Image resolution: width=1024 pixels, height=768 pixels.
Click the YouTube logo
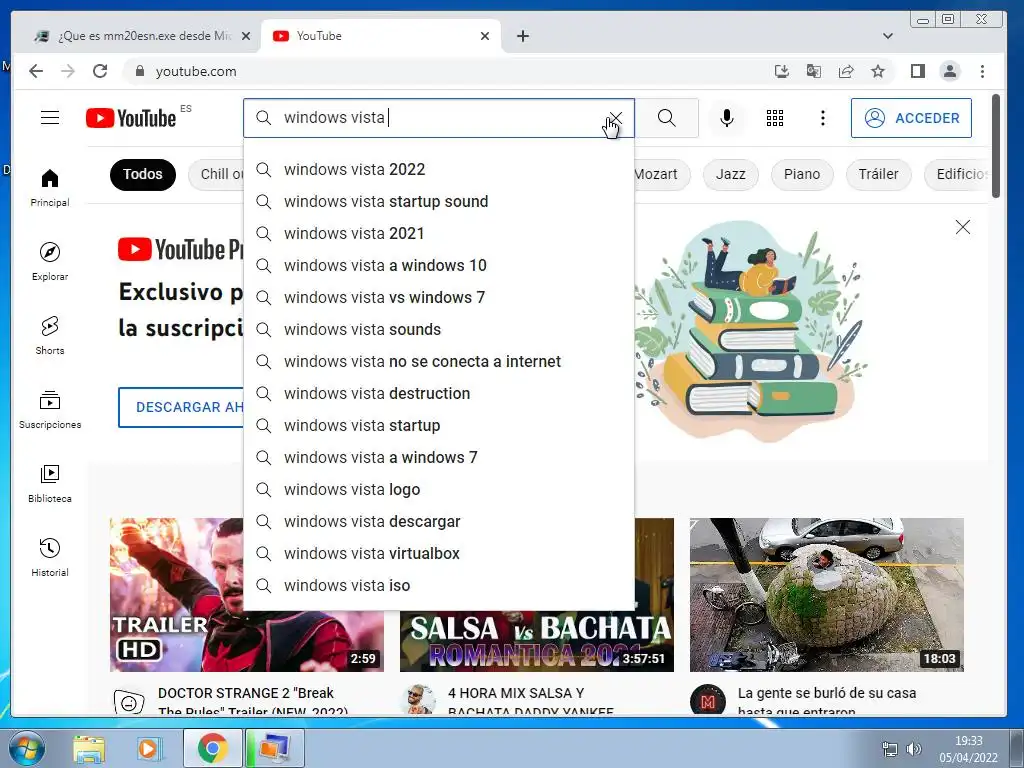131,118
